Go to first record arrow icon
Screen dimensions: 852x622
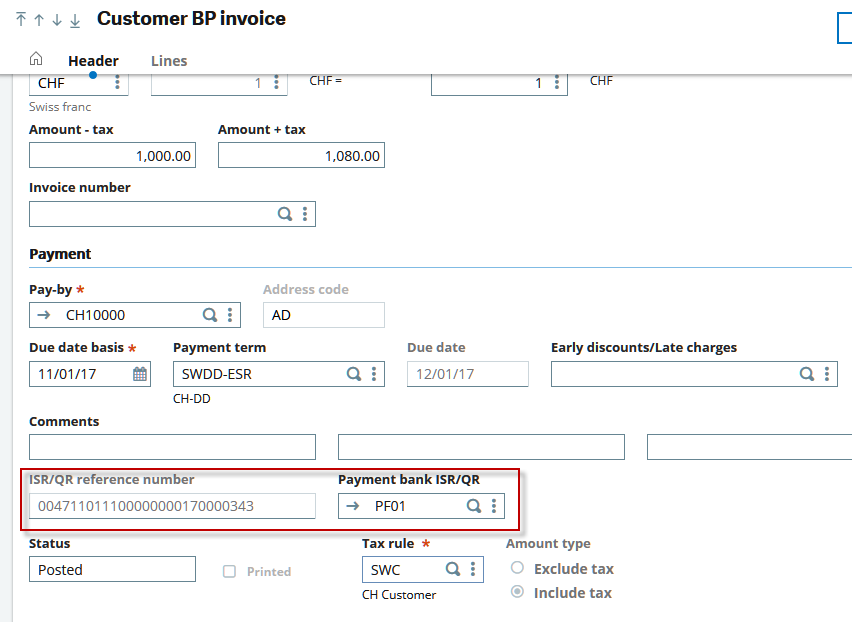(21, 20)
